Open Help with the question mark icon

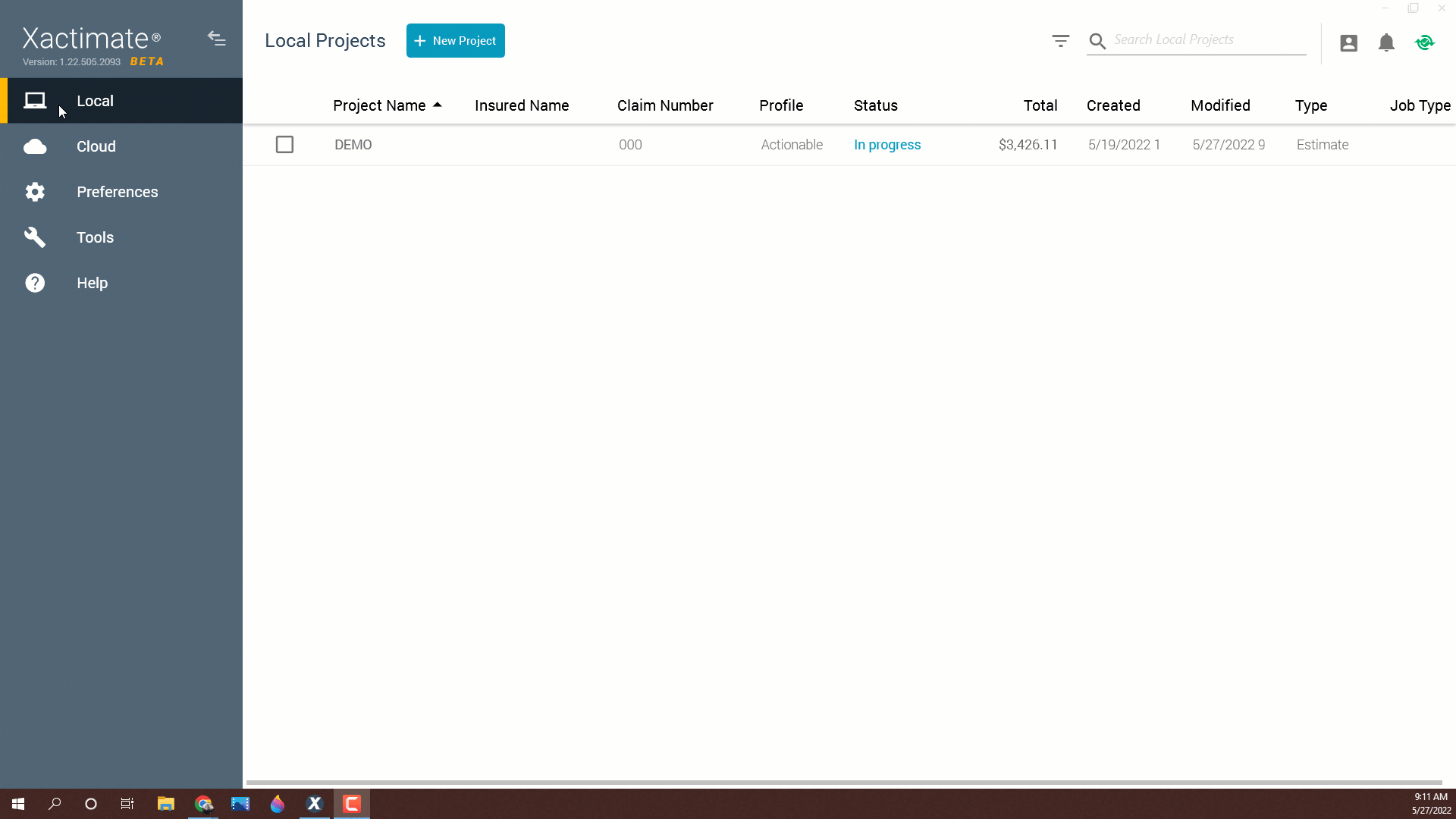[35, 283]
